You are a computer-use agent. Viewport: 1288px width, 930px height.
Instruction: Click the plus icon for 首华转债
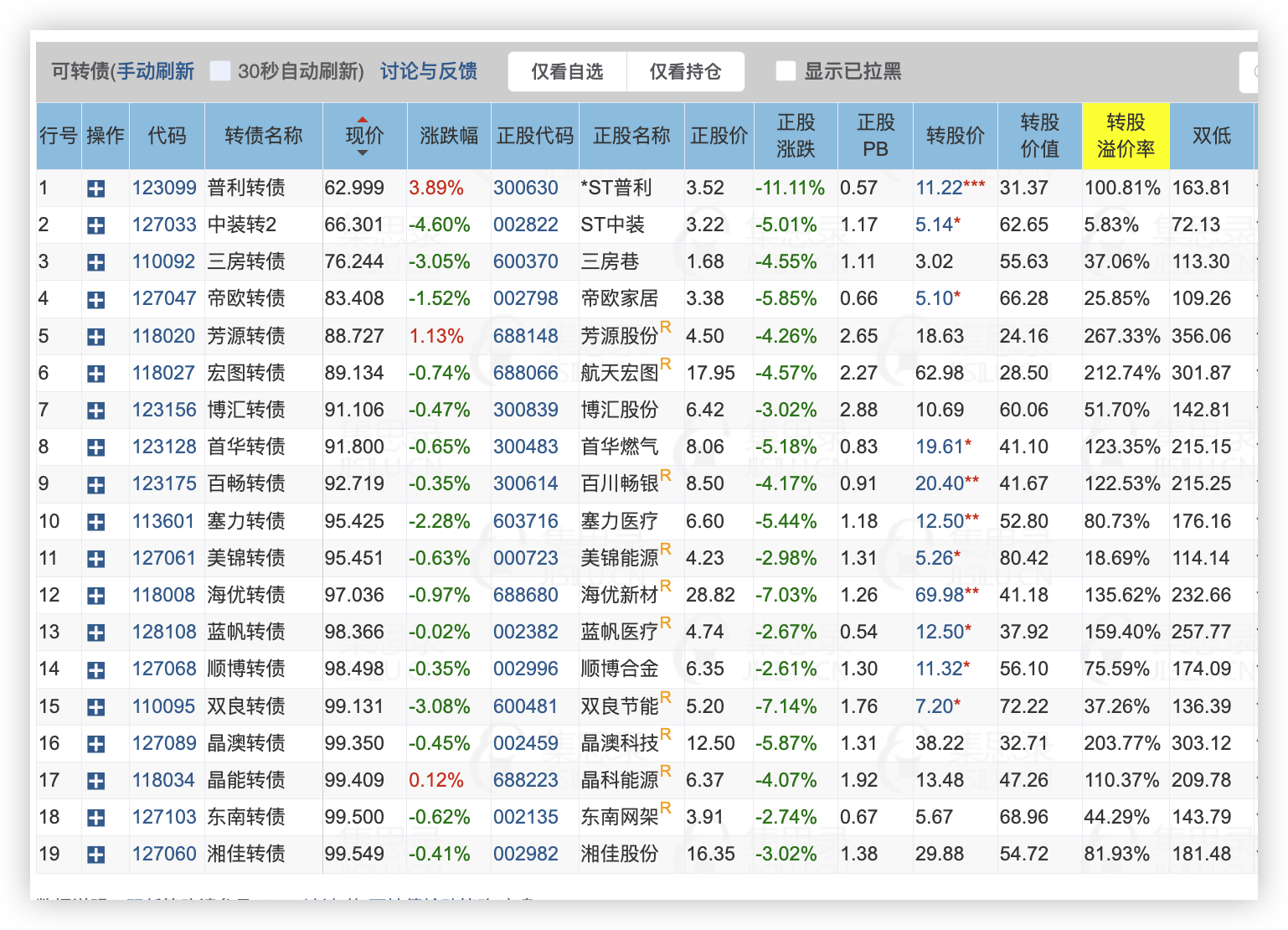click(x=96, y=448)
